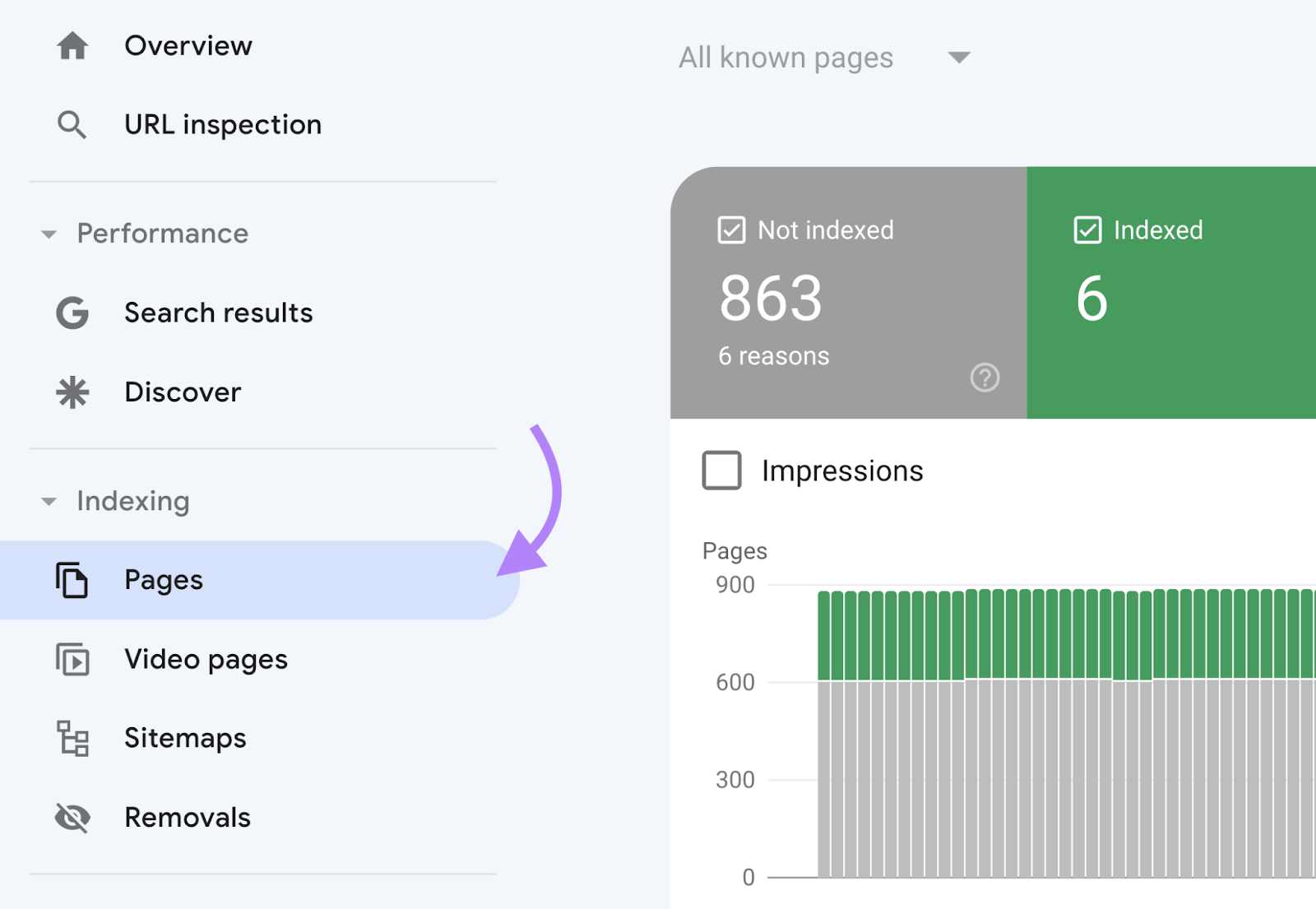Image resolution: width=1316 pixels, height=909 pixels.
Task: Click the Discover asterisk icon
Action: click(72, 392)
